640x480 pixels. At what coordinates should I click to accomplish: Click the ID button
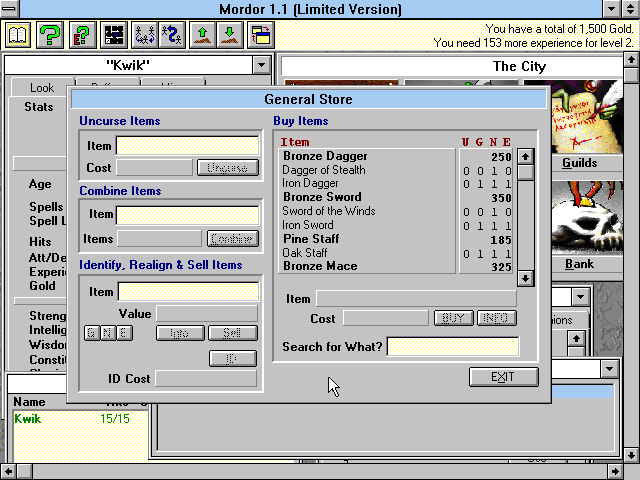[x=233, y=359]
